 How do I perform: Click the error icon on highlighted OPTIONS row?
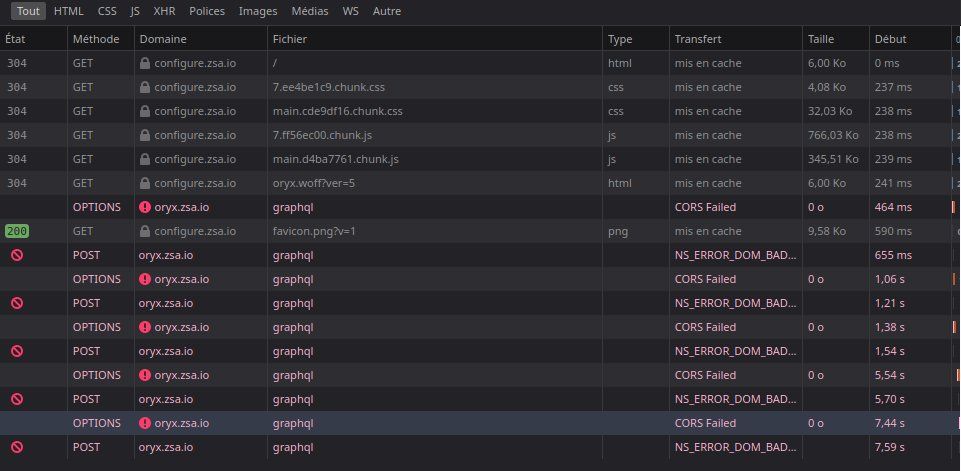[145, 423]
